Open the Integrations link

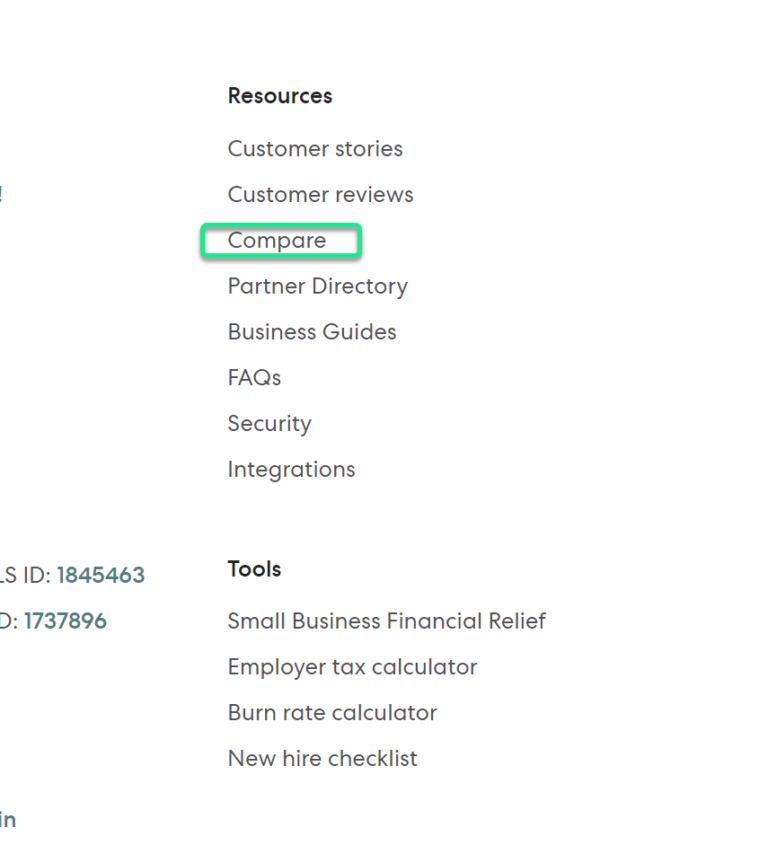pos(291,470)
